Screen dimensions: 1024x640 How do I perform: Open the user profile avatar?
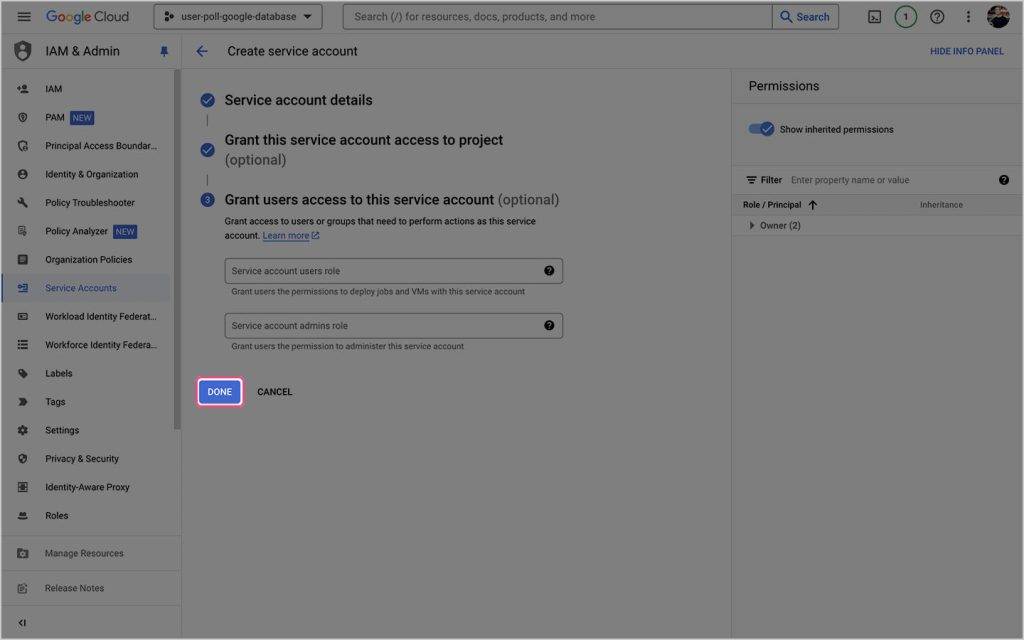[x=998, y=17]
